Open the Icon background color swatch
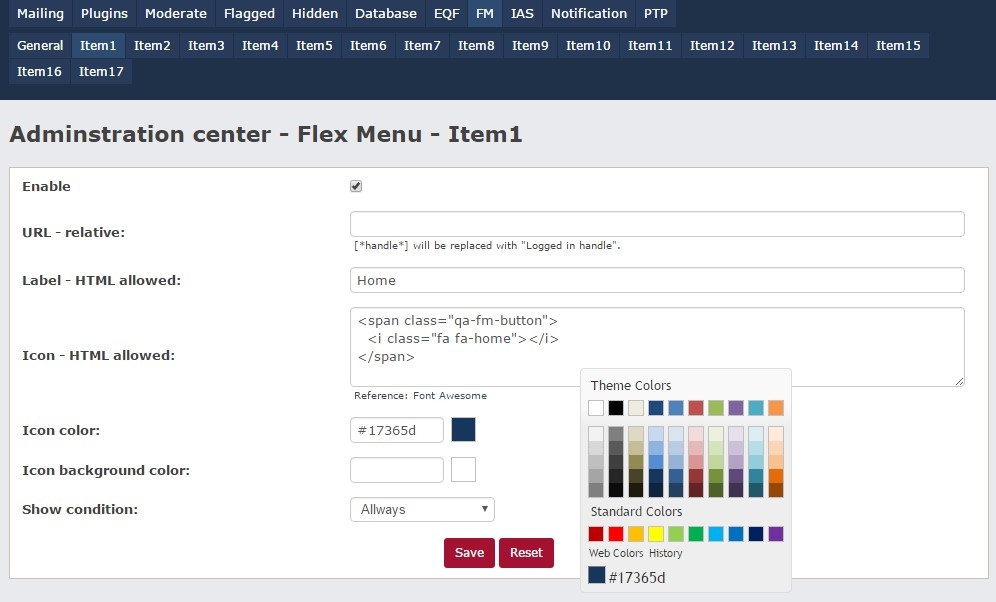This screenshot has height=602, width=996. coord(463,470)
